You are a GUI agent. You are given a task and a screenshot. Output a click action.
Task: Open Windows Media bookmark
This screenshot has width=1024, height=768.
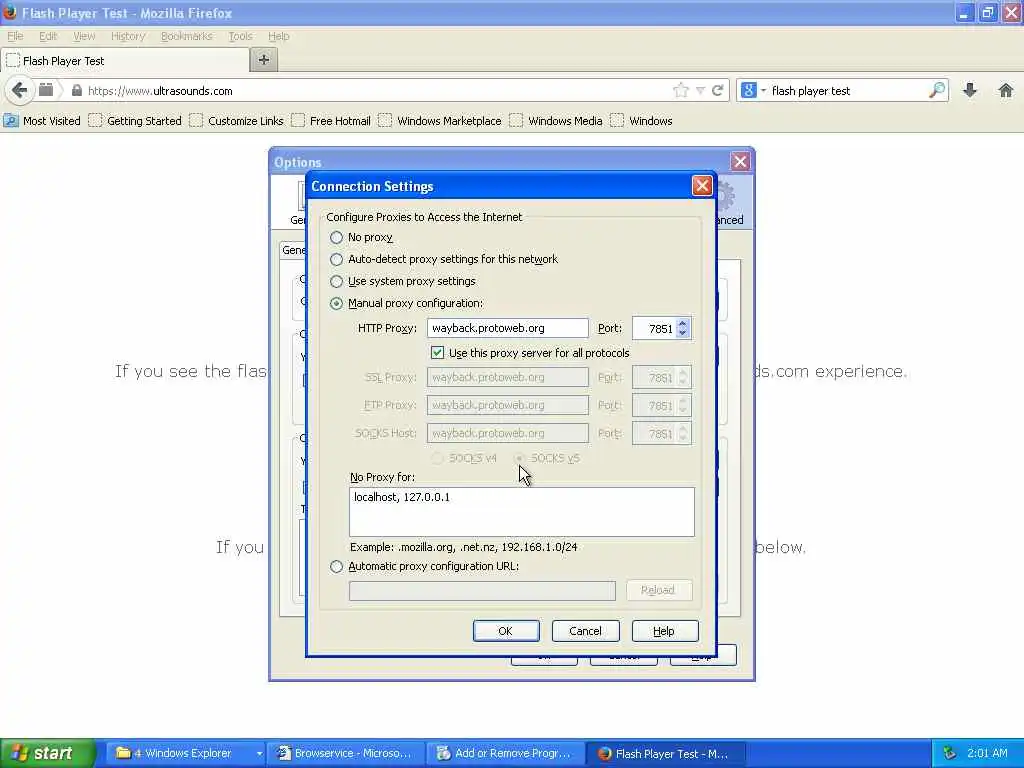coord(556,121)
